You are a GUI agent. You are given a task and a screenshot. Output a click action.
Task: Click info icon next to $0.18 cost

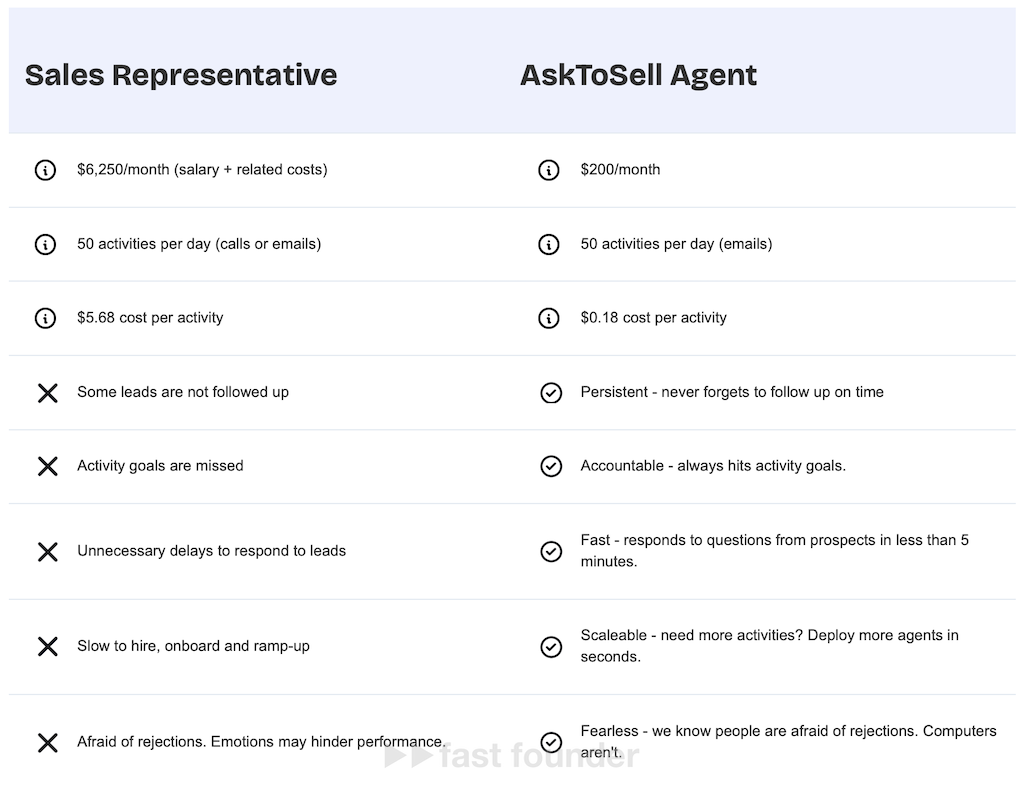[549, 318]
